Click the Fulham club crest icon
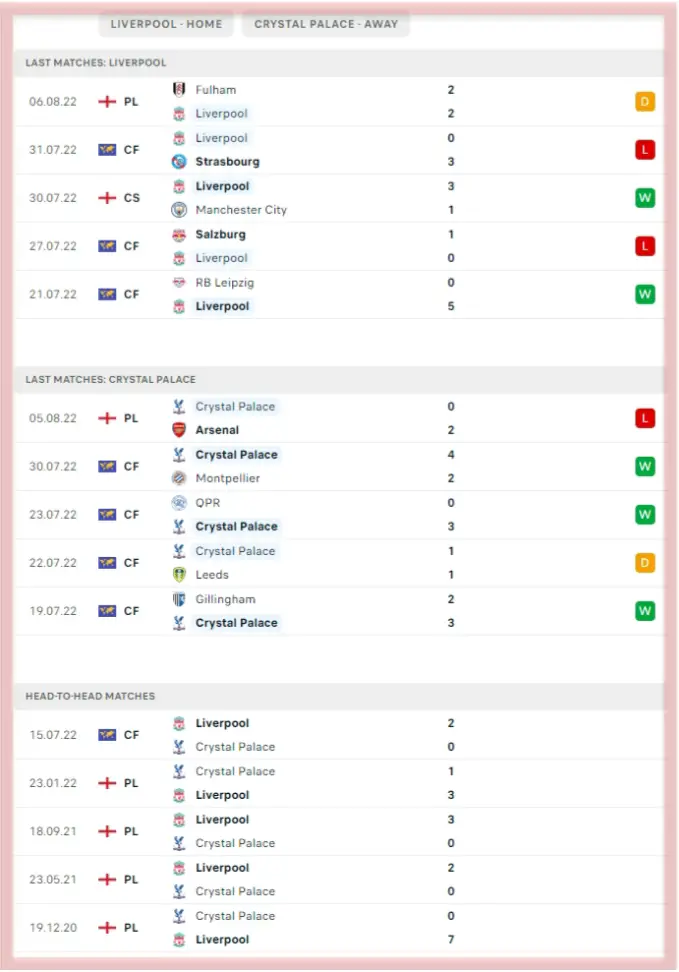The image size is (679, 972). click(179, 90)
